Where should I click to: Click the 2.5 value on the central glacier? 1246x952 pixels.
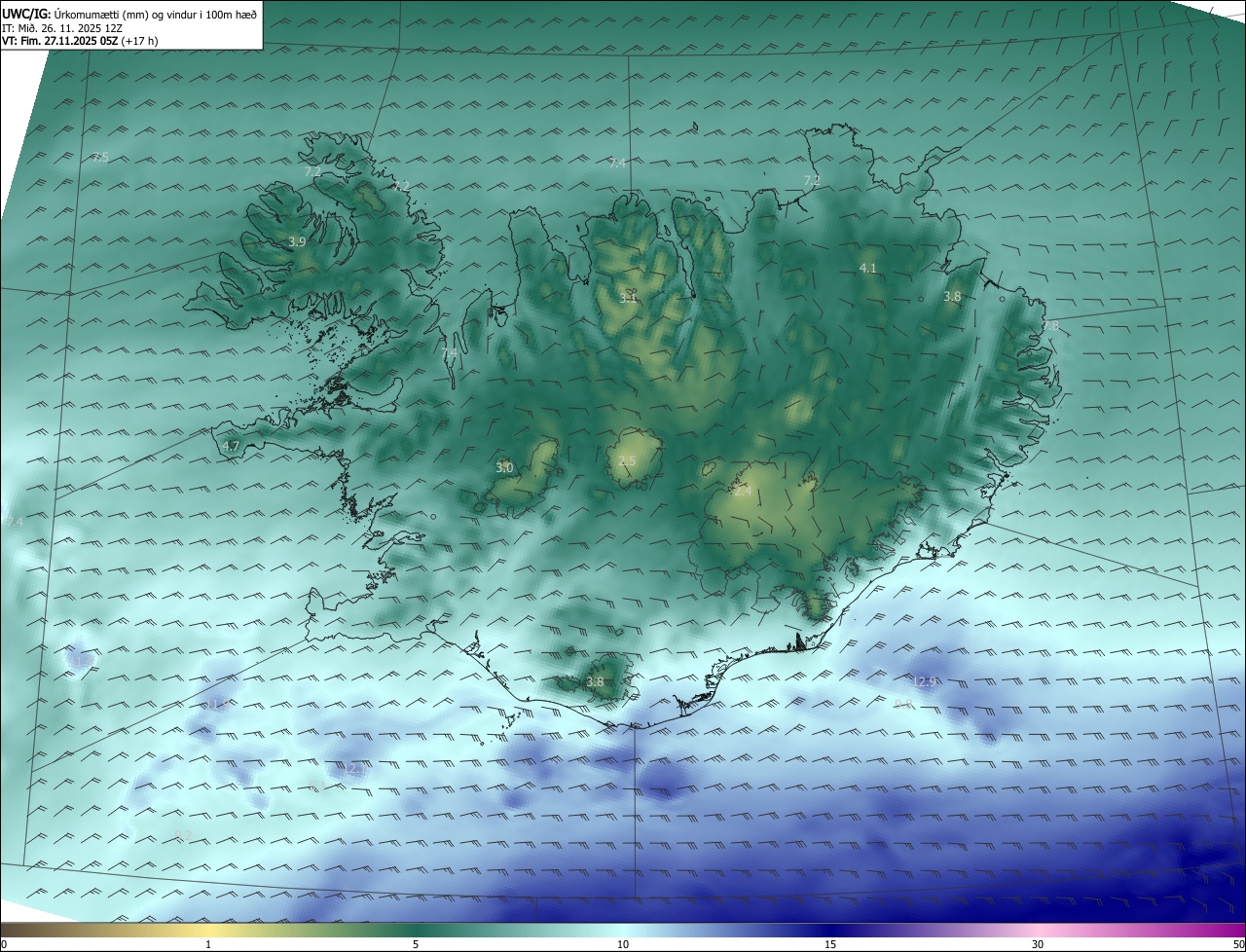(627, 461)
